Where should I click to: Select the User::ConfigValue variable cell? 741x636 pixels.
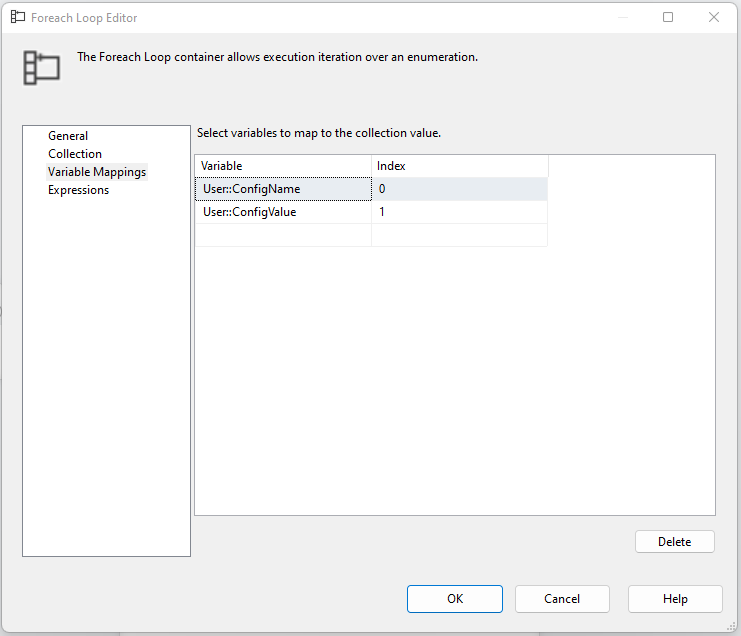[283, 212]
